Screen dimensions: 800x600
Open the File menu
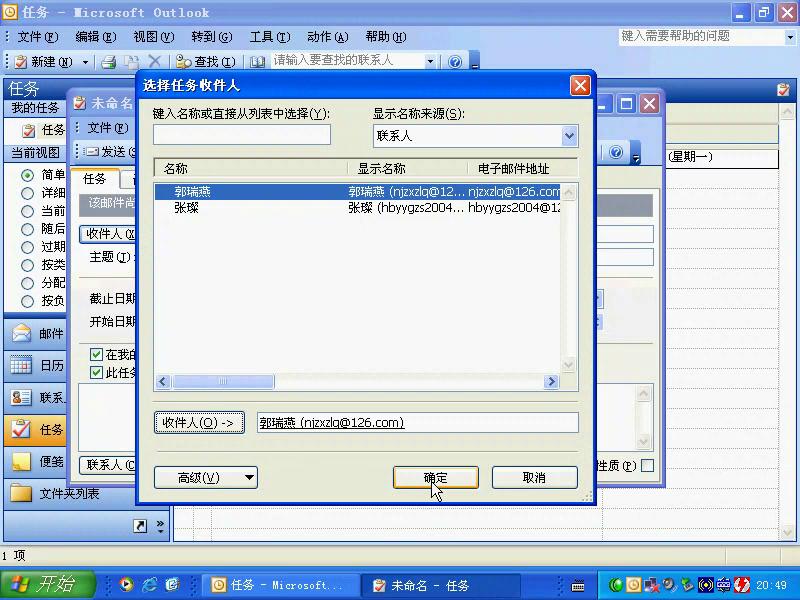click(x=38, y=37)
